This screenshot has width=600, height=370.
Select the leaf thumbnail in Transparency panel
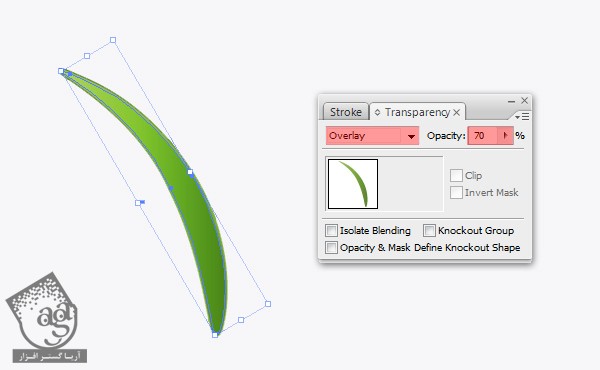(x=353, y=184)
